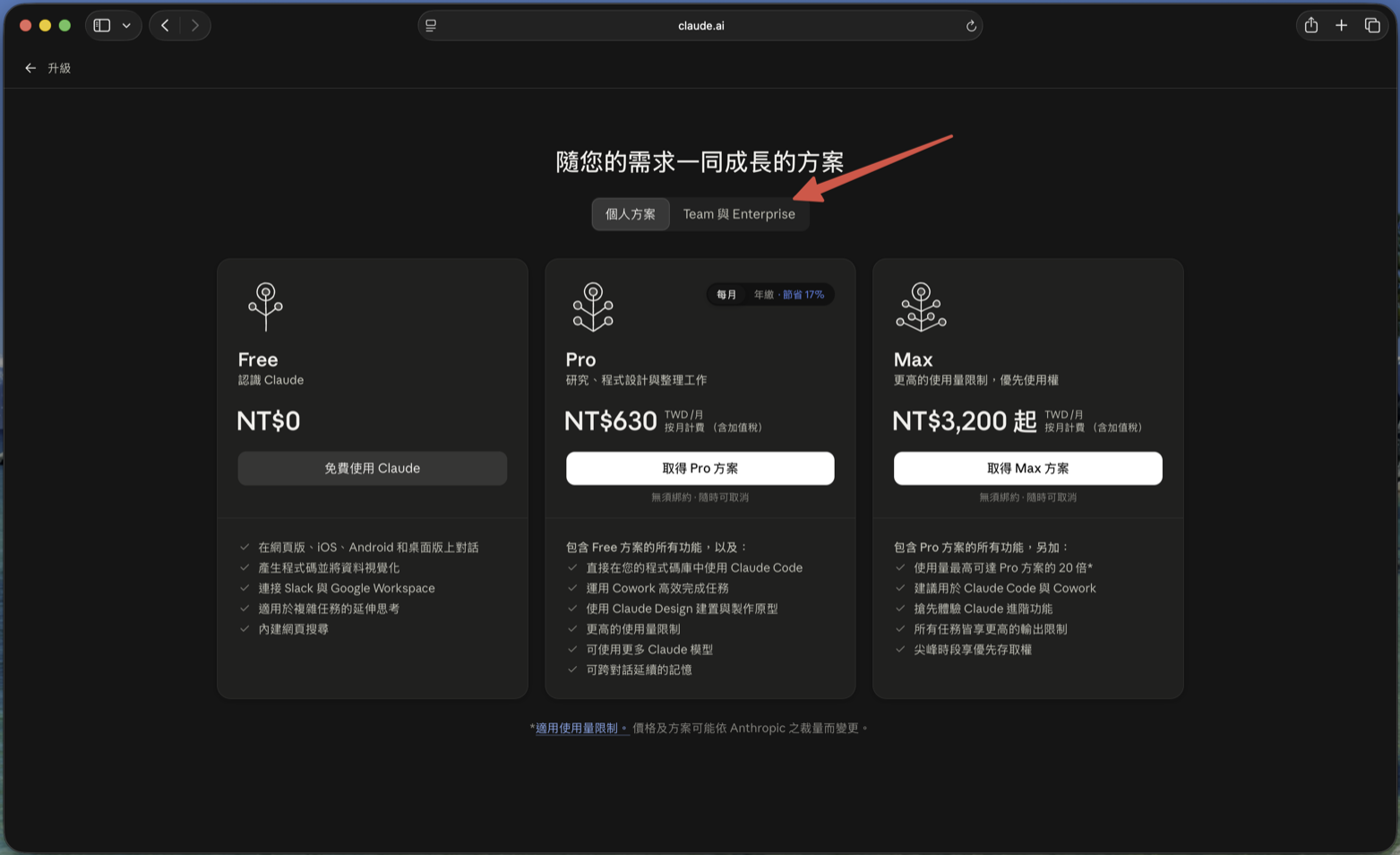
Task: Select the 個人方案 tab
Action: 631,214
